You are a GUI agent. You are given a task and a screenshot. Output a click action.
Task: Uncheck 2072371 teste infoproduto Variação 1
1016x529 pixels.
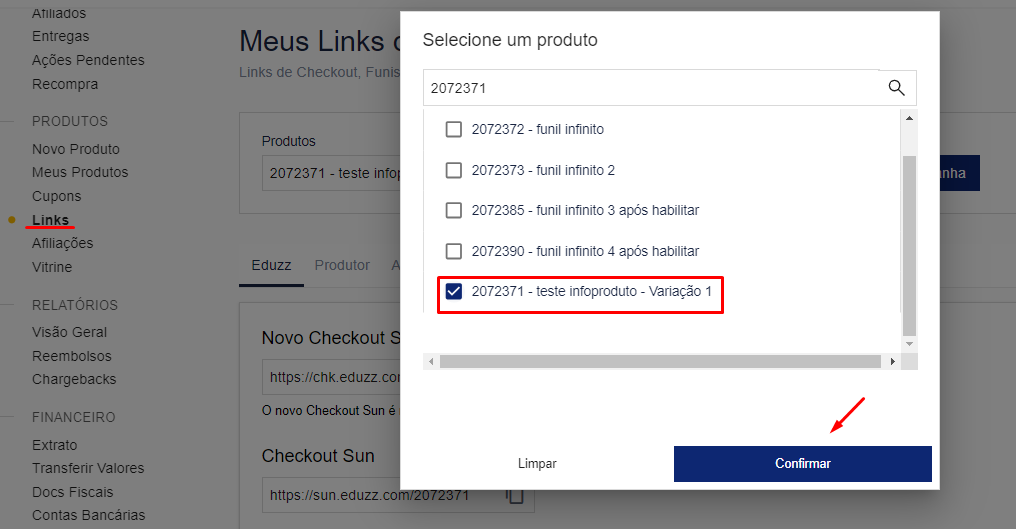454,292
